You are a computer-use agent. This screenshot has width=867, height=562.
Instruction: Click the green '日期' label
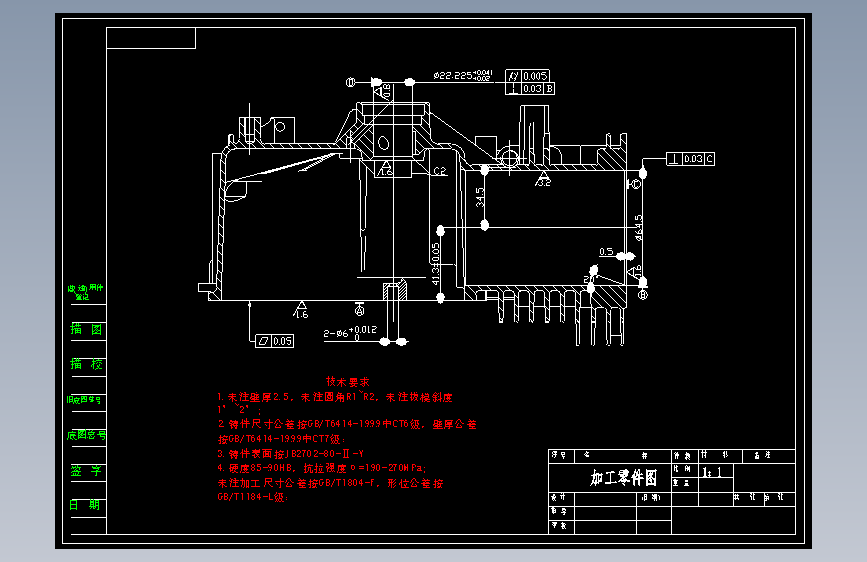pyautogui.click(x=85, y=504)
